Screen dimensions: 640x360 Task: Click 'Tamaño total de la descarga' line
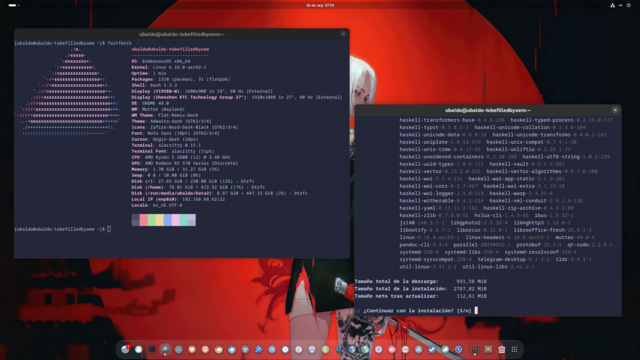[x=421, y=281]
